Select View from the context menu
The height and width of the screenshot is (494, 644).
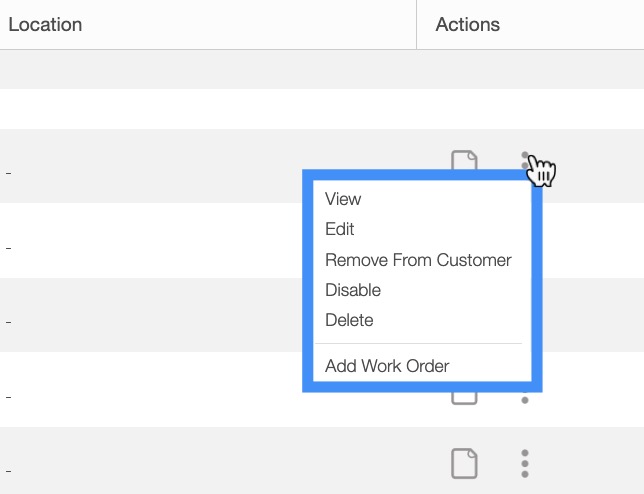pos(343,199)
